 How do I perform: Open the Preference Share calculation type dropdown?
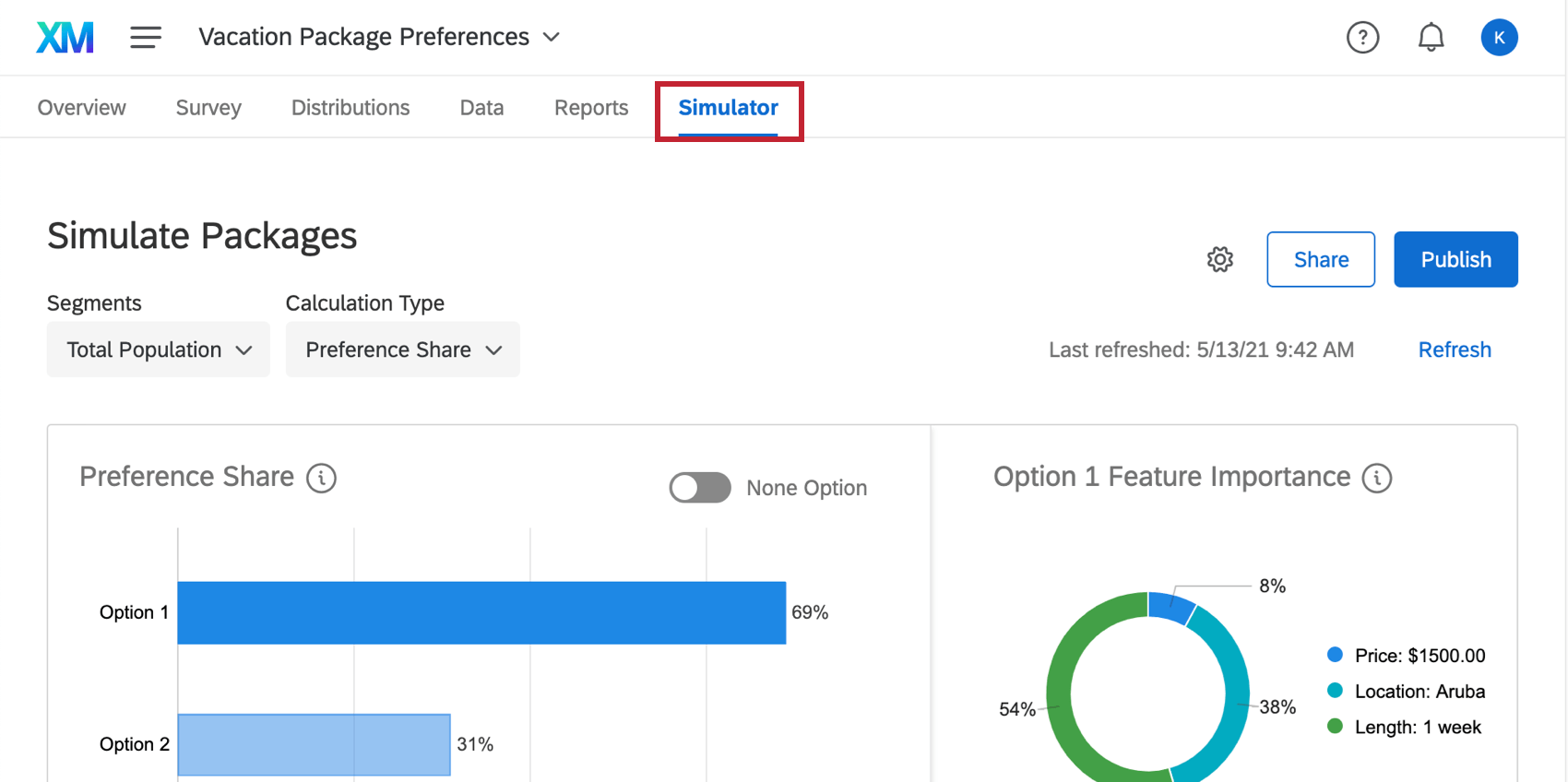point(403,350)
